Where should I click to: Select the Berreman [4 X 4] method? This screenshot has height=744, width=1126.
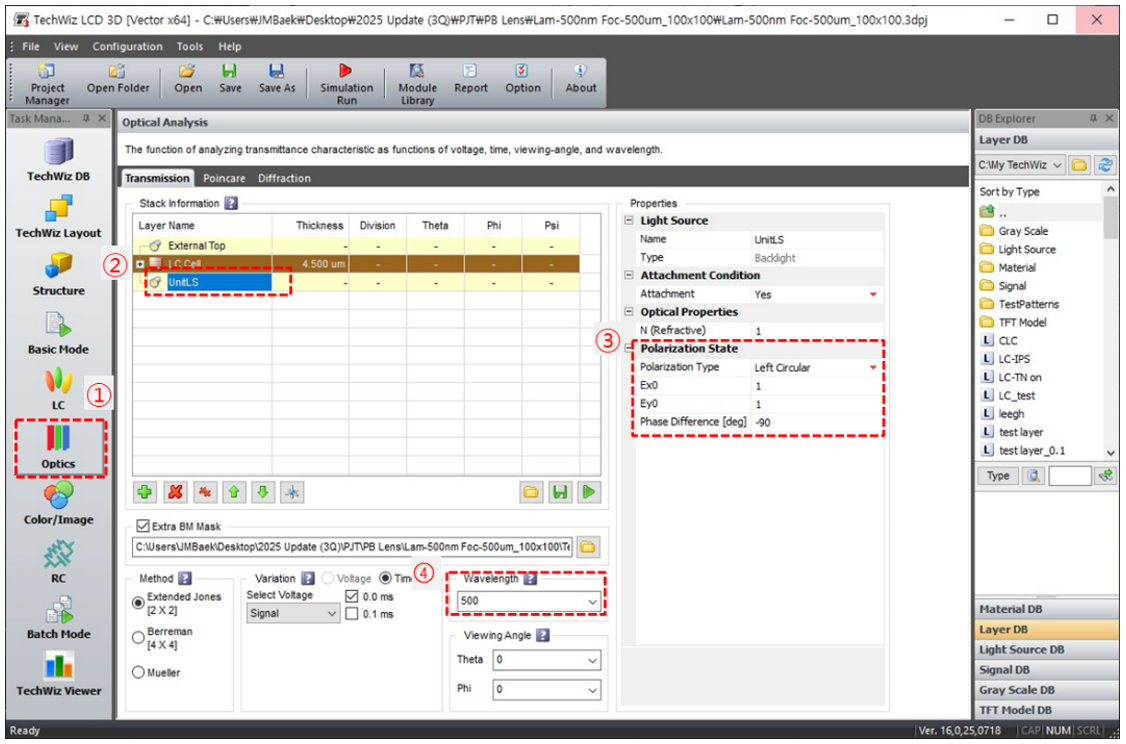tap(139, 637)
